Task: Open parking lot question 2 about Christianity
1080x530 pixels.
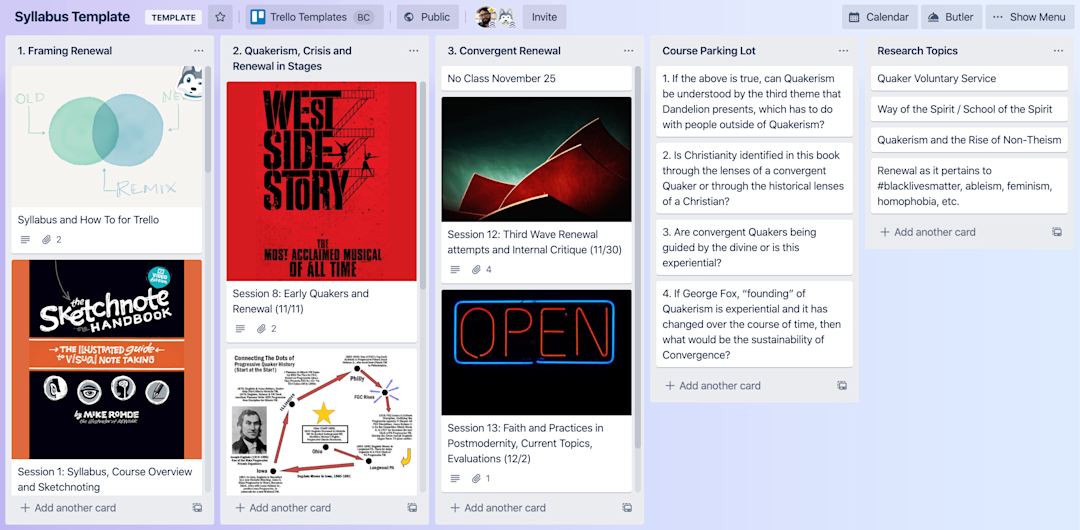Action: 754,179
